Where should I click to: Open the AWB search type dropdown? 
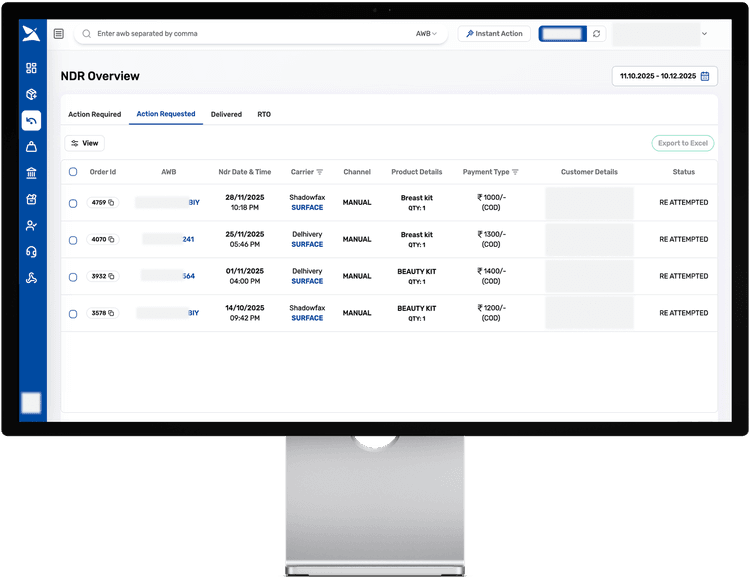[x=426, y=34]
